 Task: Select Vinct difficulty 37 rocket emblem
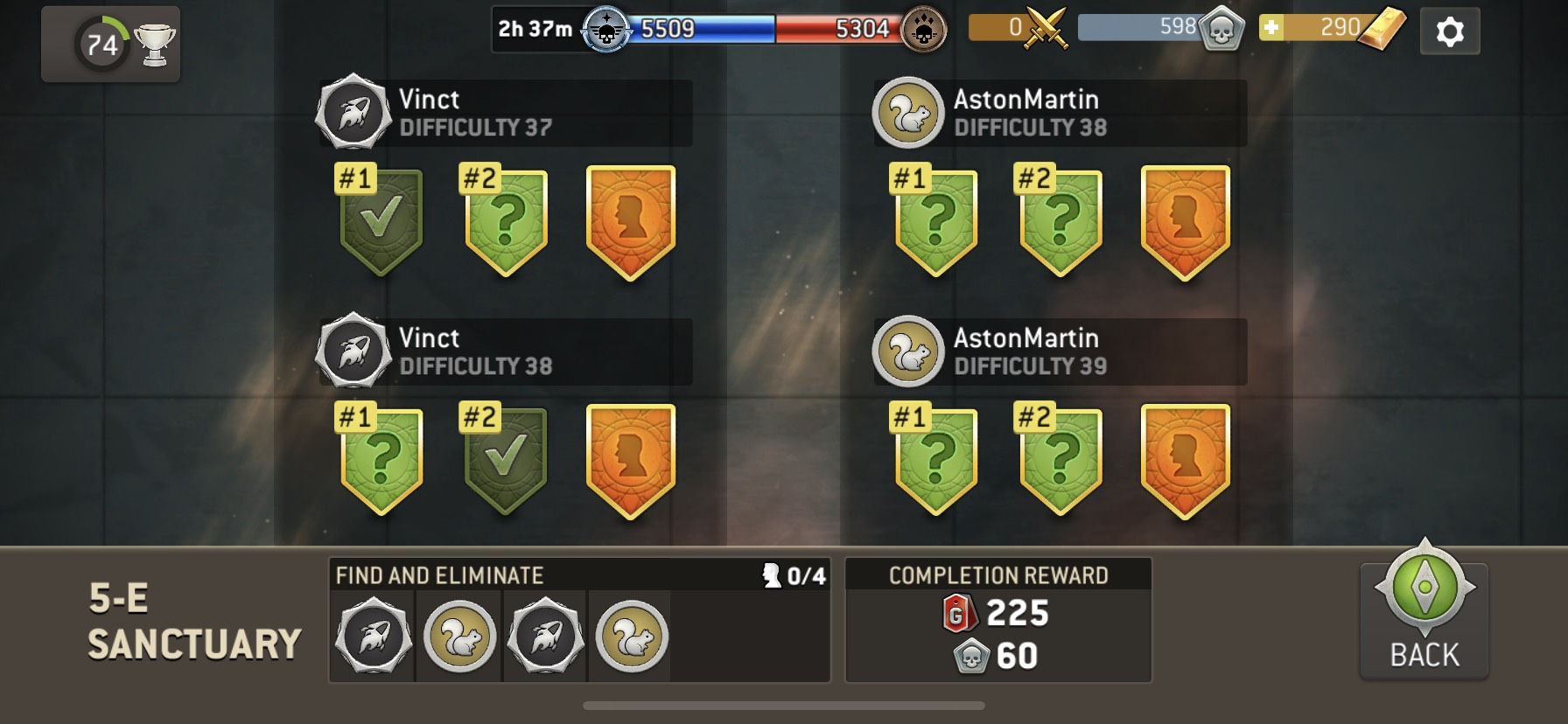point(353,113)
